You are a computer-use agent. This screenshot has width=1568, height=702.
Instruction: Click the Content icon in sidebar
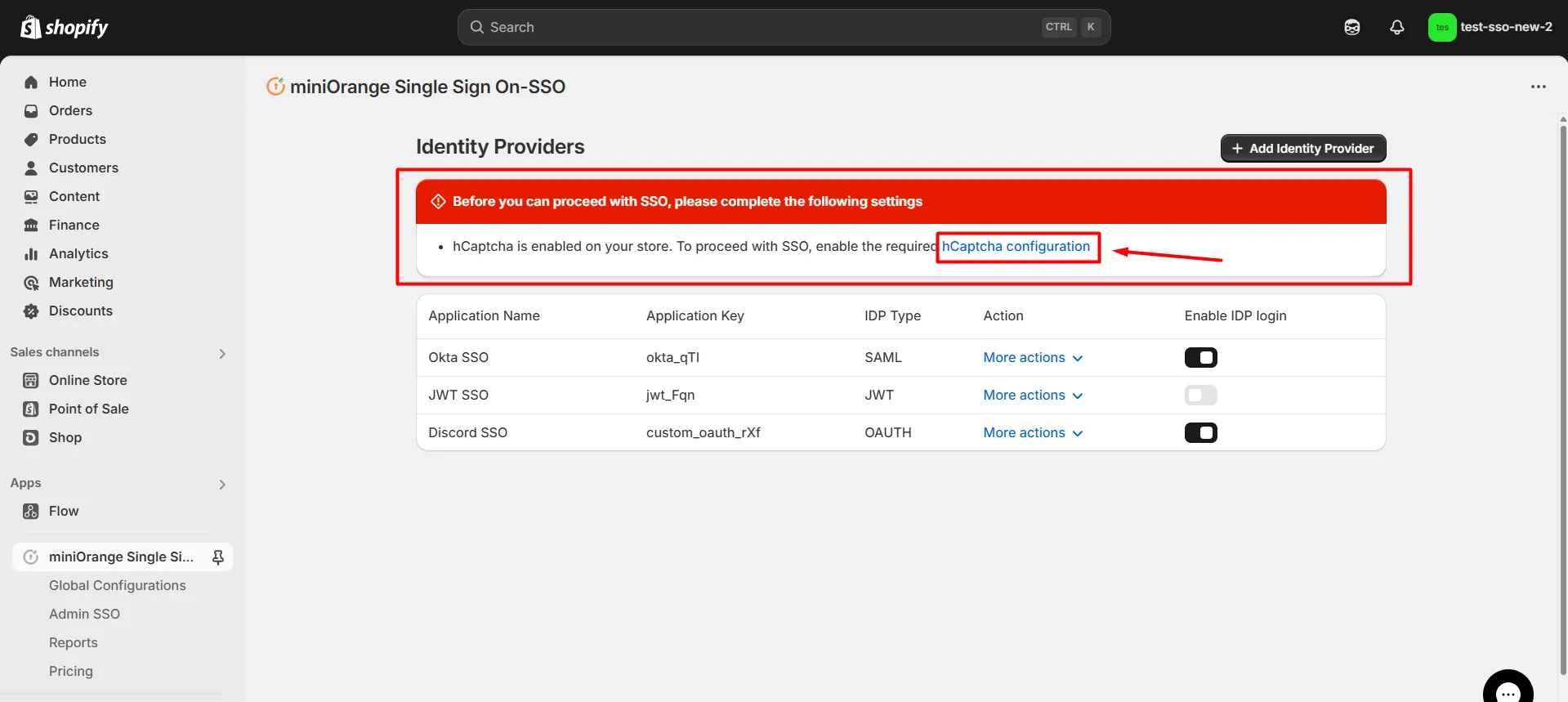click(x=31, y=196)
